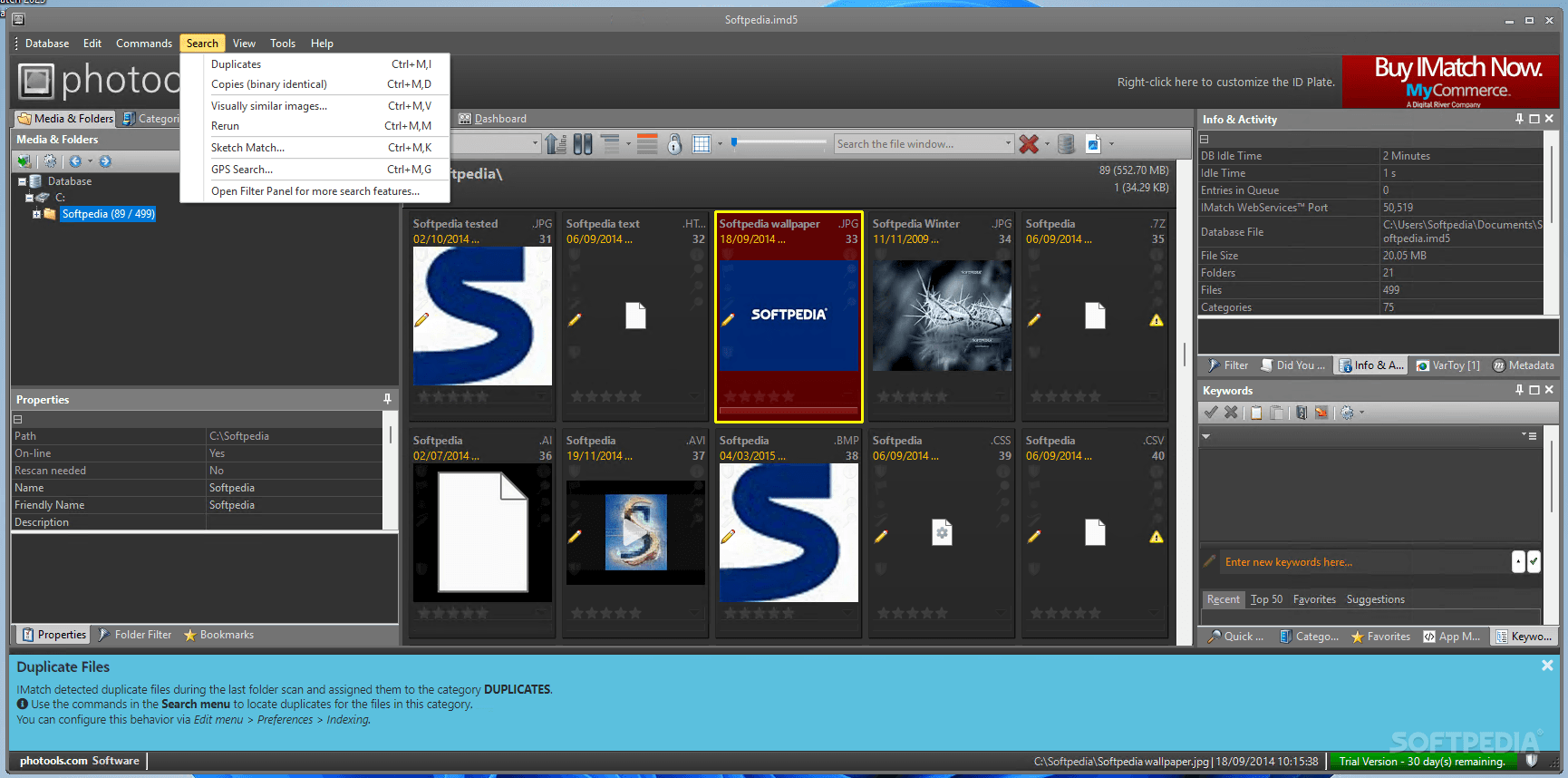Image resolution: width=1568 pixels, height=778 pixels.
Task: Click the rescan folders icon in Media & Folders
Action: click(x=24, y=161)
